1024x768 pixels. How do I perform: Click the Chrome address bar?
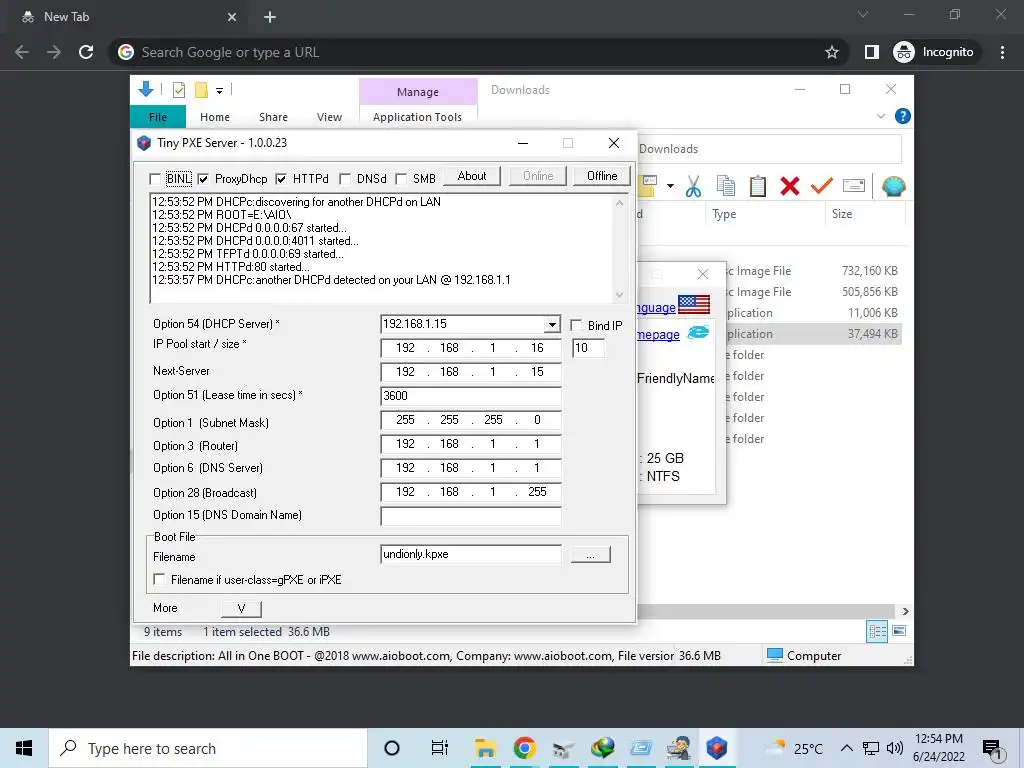pyautogui.click(x=477, y=52)
